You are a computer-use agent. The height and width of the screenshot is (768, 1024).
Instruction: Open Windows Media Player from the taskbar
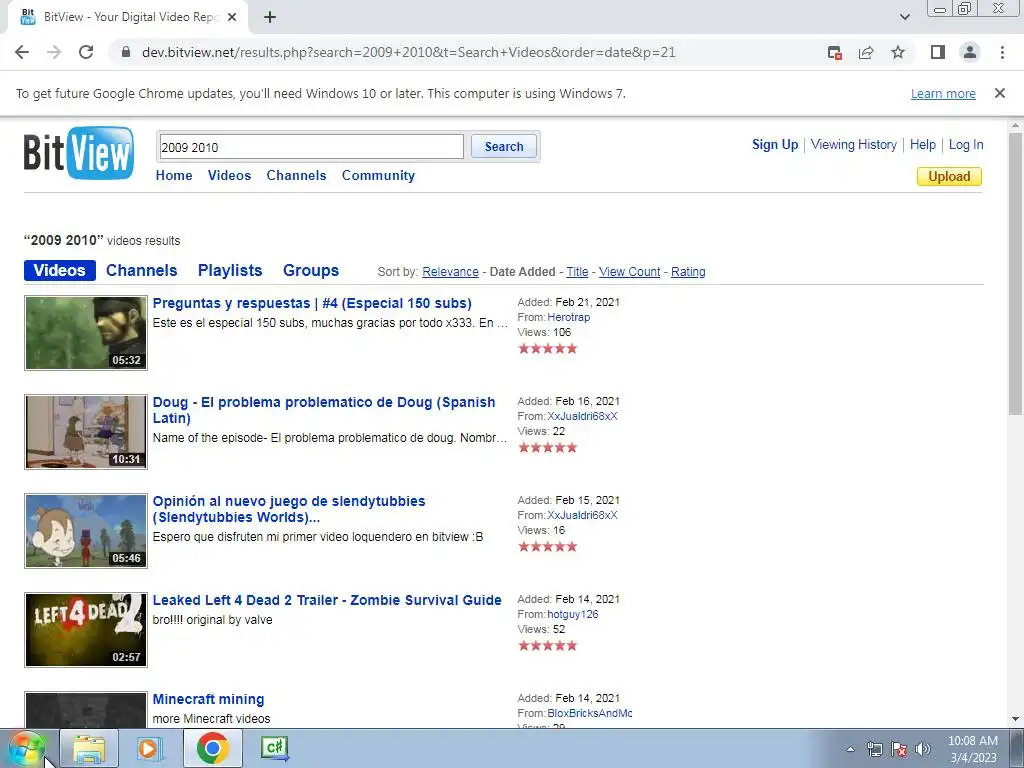click(x=149, y=748)
